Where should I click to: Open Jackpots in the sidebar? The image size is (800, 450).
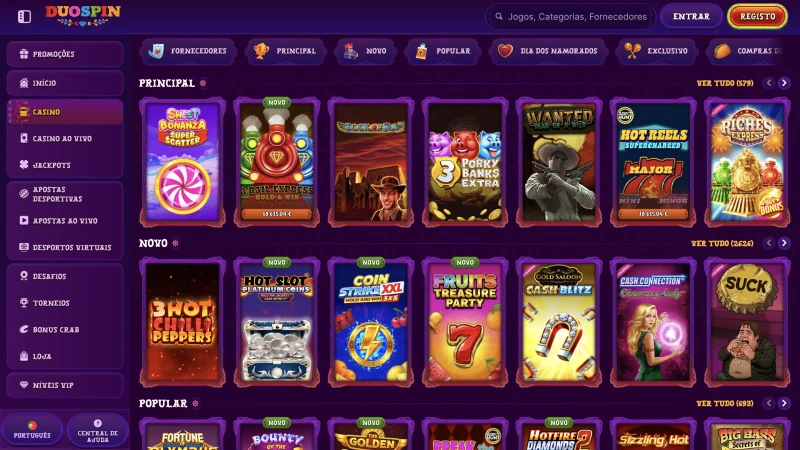pyautogui.click(x=65, y=165)
